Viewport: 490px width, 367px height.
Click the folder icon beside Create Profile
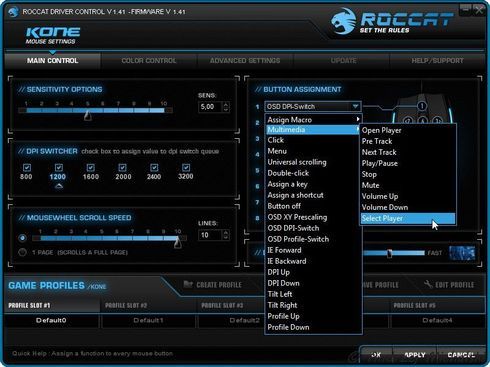[x=188, y=284]
